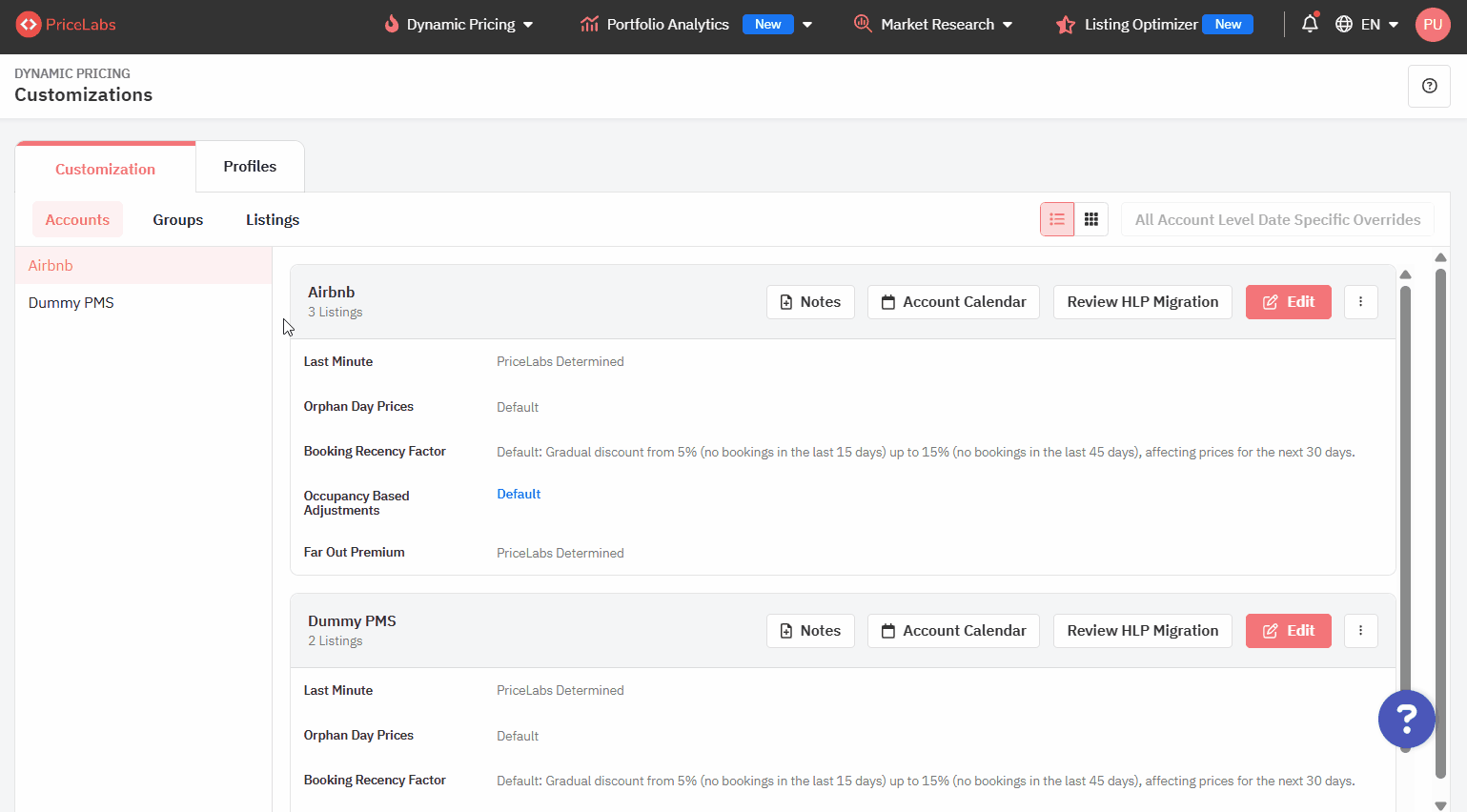The image size is (1467, 812).
Task: Click the Airbnb card heading
Action: 332,293
